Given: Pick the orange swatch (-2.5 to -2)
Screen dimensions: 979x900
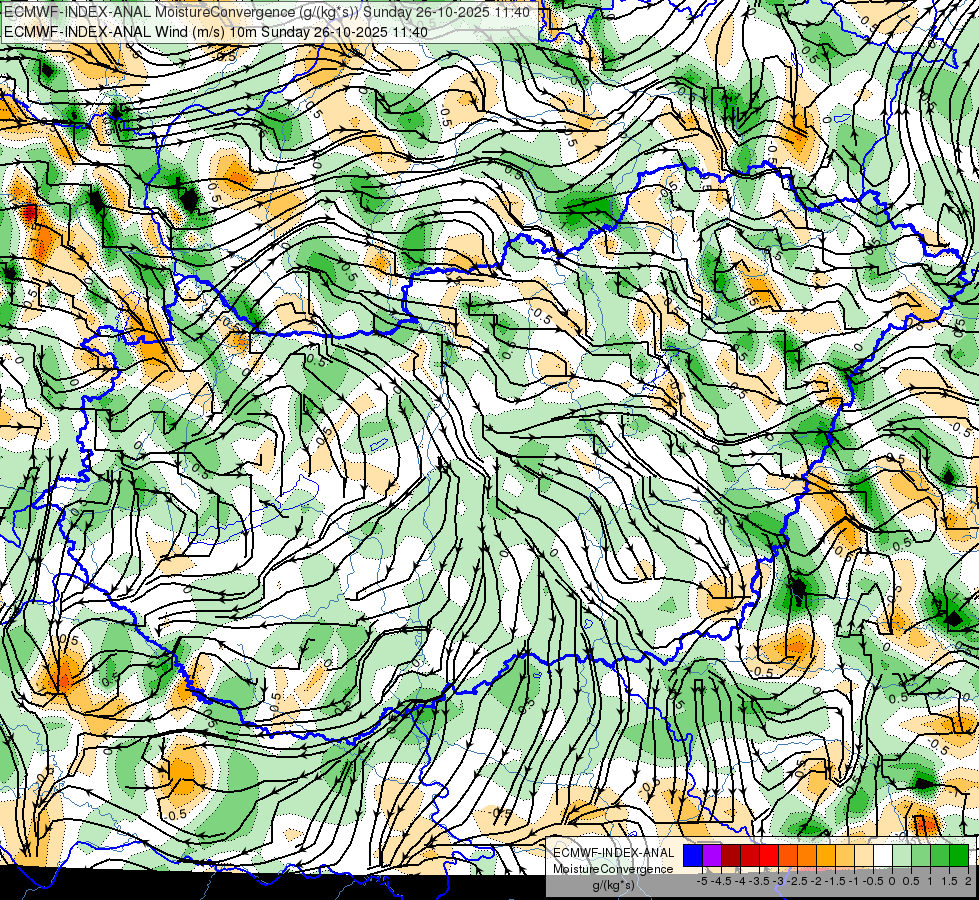Looking at the screenshot, I should click(x=807, y=856).
